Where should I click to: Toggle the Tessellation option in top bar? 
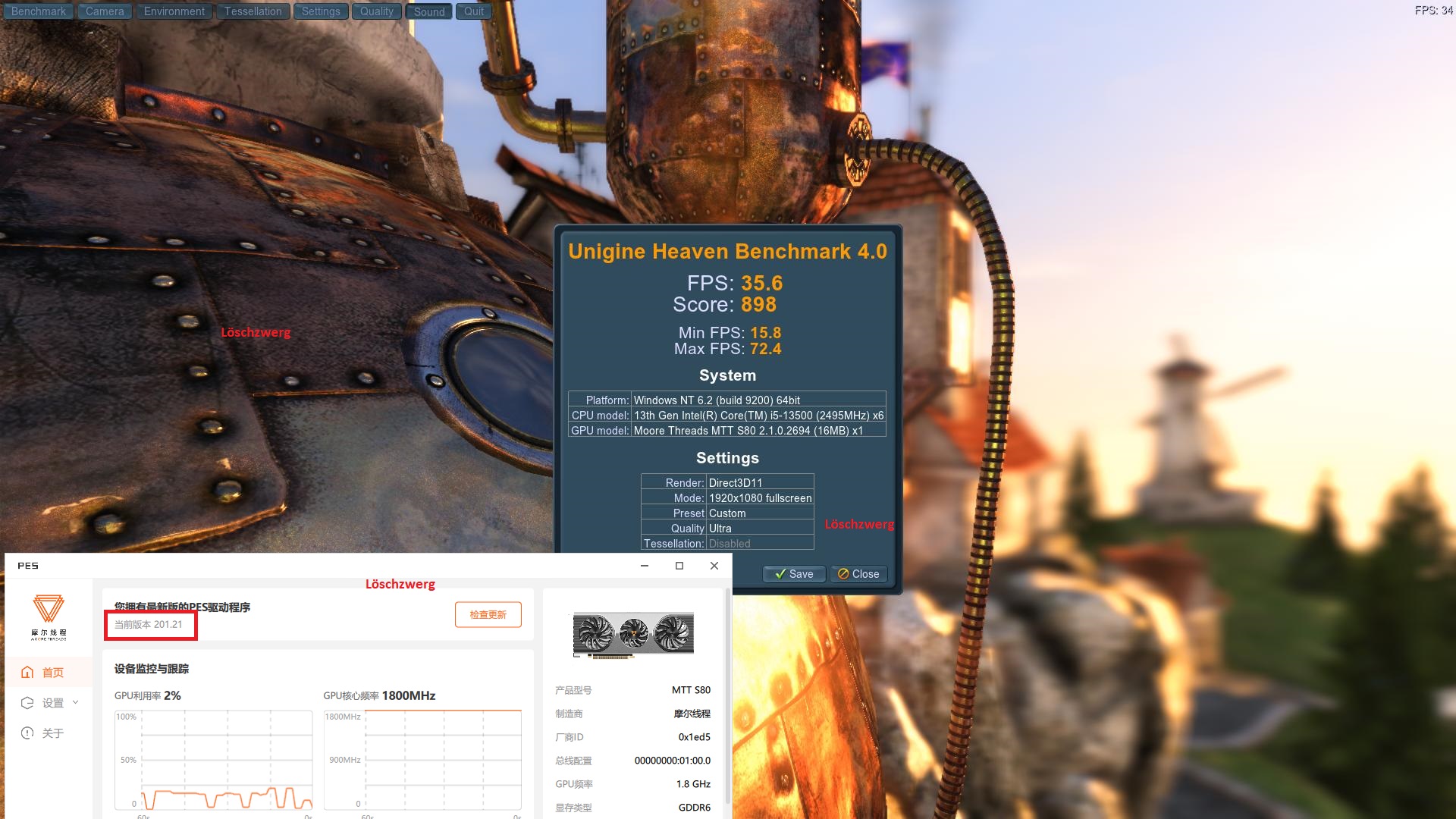coord(253,11)
